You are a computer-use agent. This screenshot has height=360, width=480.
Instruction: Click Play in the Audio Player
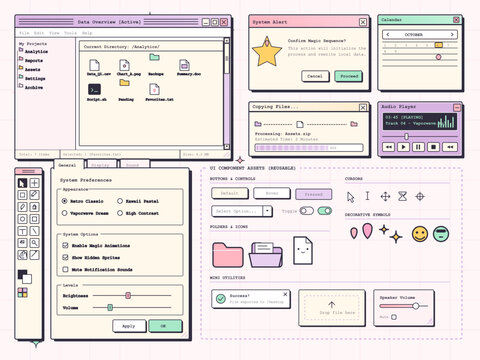404,147
